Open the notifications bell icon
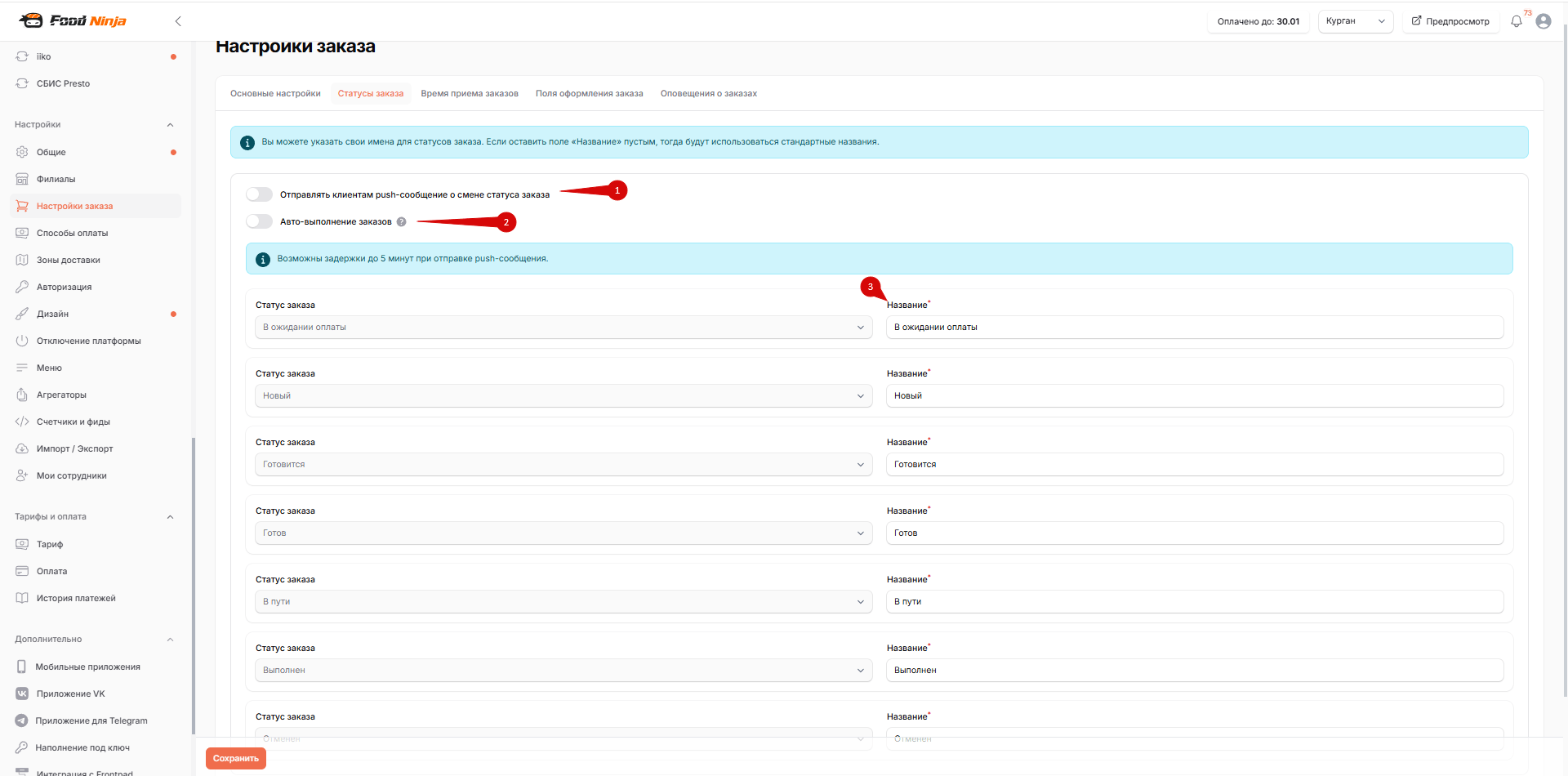 [1517, 21]
